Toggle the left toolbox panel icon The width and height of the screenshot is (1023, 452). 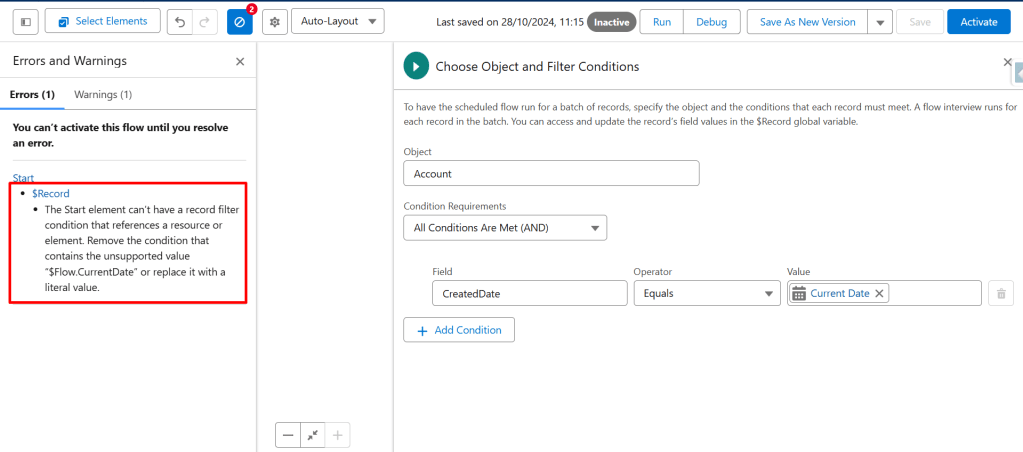(x=26, y=21)
